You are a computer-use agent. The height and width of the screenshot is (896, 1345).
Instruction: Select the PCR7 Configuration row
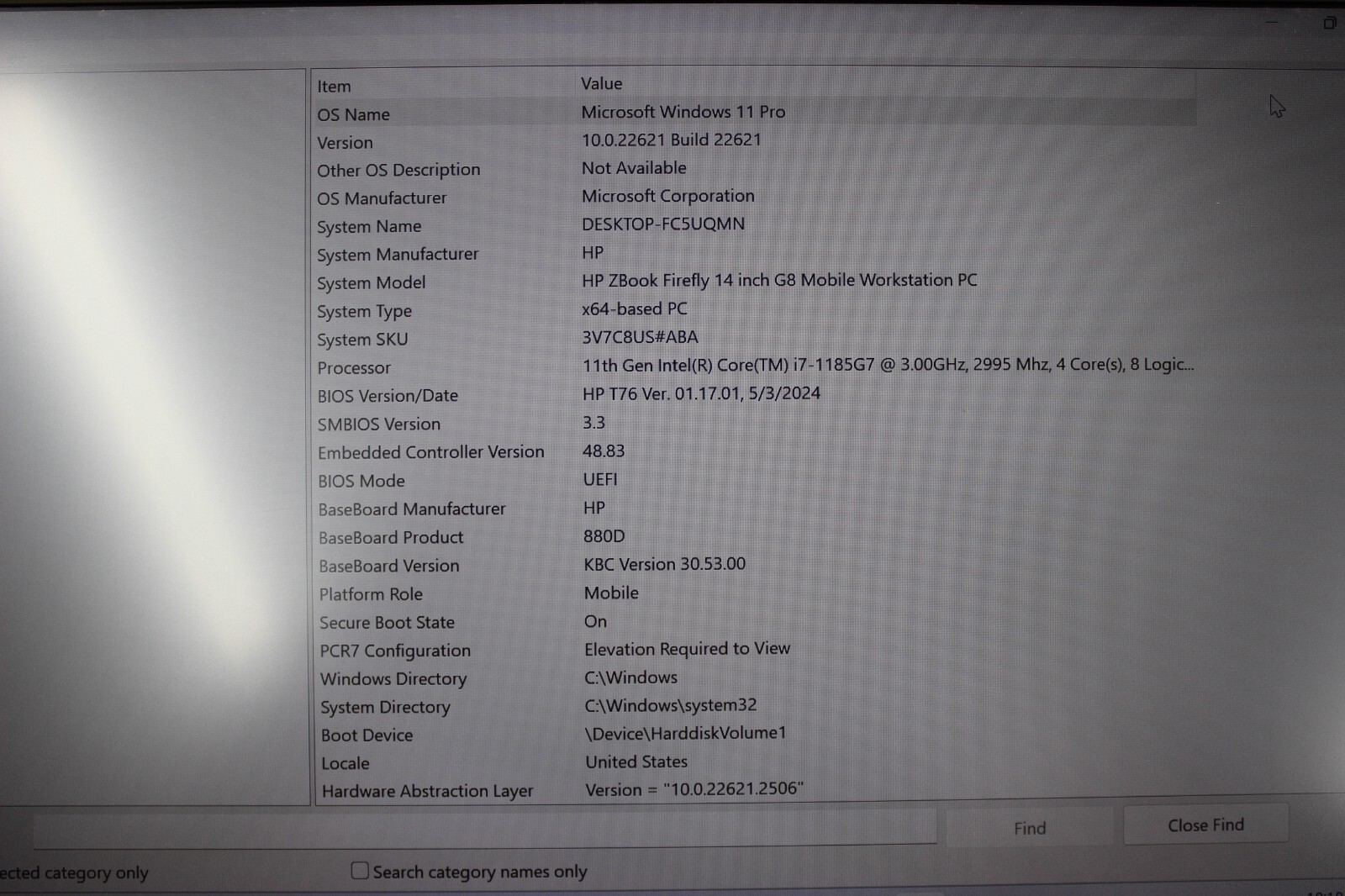(755, 650)
